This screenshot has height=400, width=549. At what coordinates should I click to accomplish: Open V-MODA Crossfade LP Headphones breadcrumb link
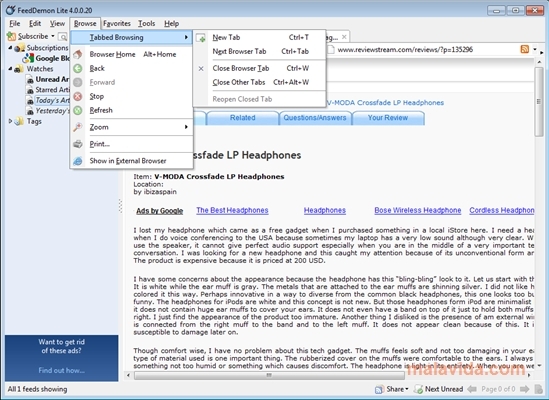(x=385, y=103)
